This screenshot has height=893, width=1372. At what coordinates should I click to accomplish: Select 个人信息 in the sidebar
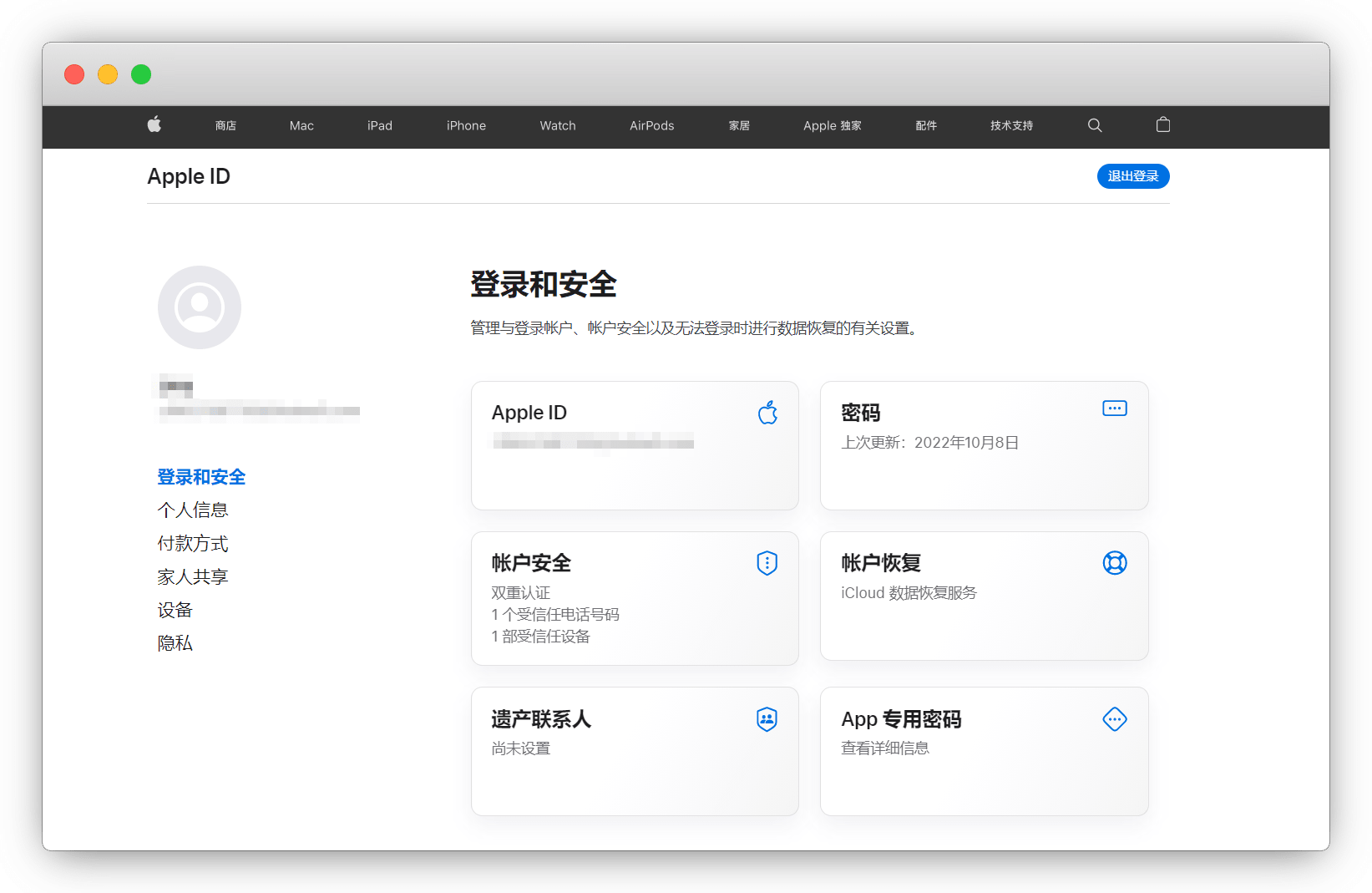pos(193,510)
